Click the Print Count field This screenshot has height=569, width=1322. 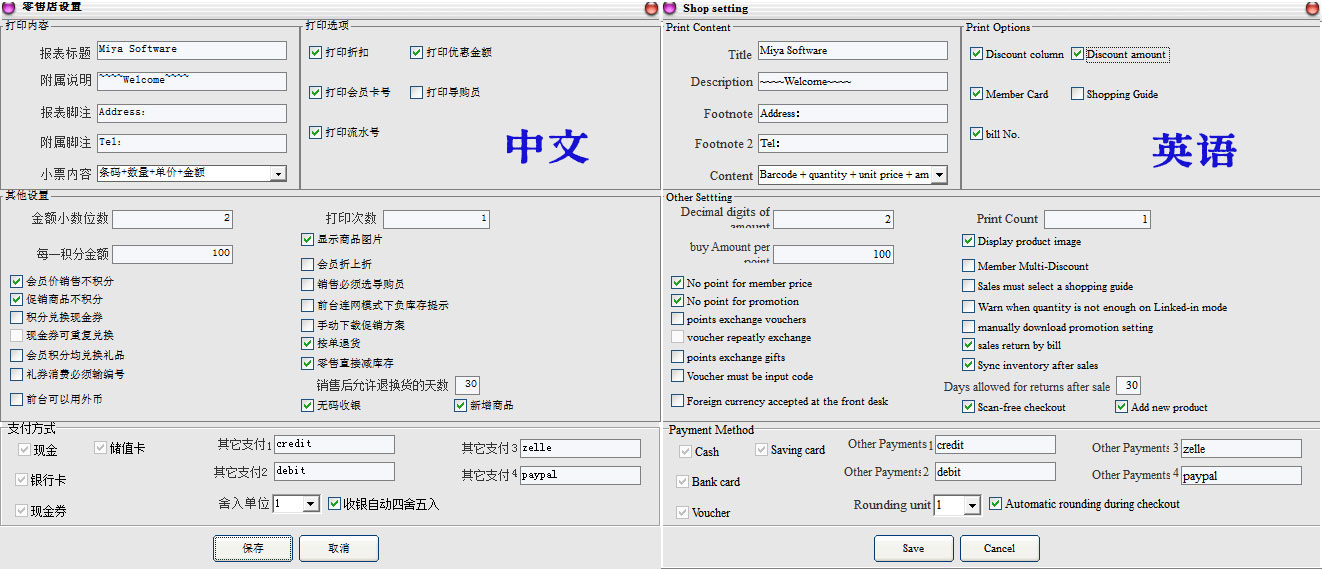coord(1097,219)
